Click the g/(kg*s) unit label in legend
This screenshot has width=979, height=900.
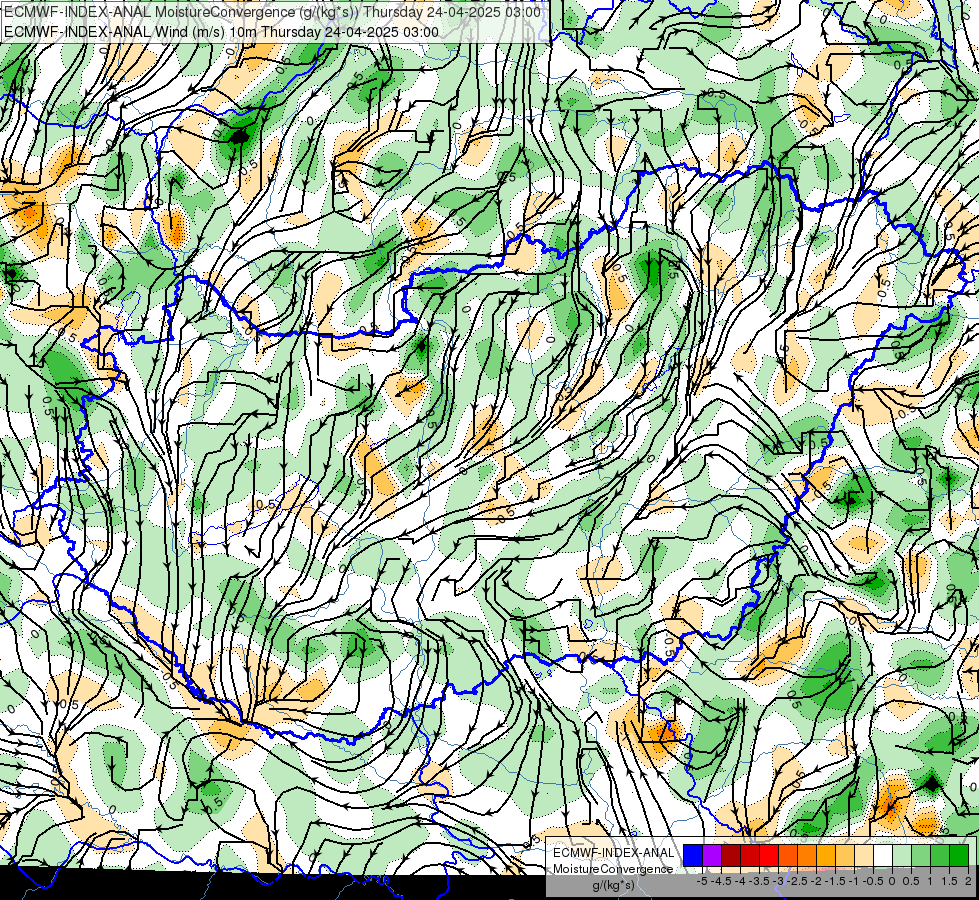click(x=614, y=885)
